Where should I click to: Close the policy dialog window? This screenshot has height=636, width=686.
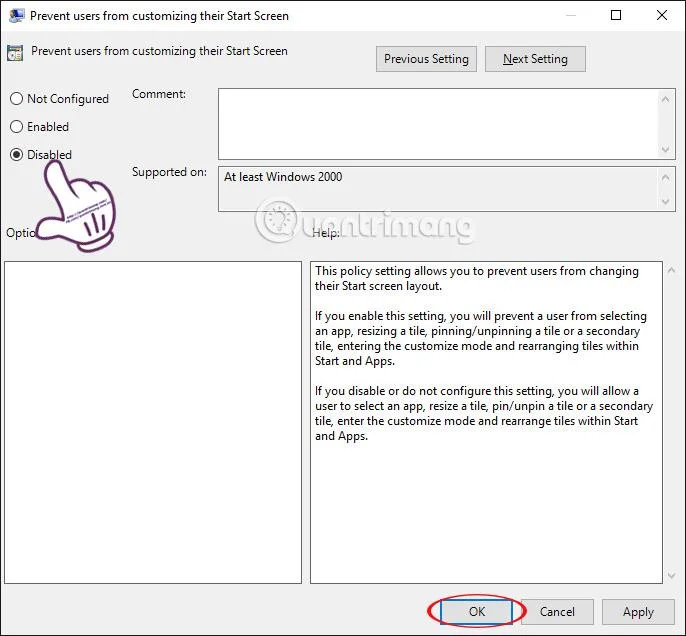[662, 15]
